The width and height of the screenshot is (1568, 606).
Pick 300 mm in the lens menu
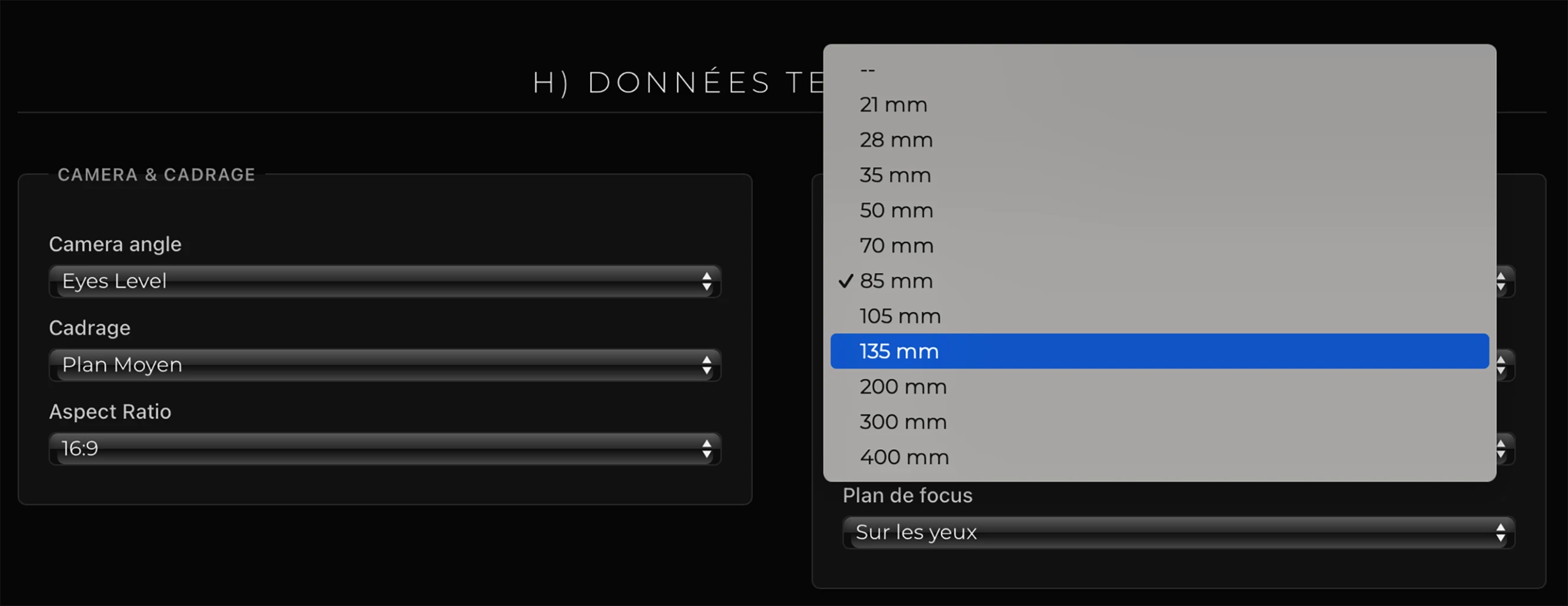[903, 422]
